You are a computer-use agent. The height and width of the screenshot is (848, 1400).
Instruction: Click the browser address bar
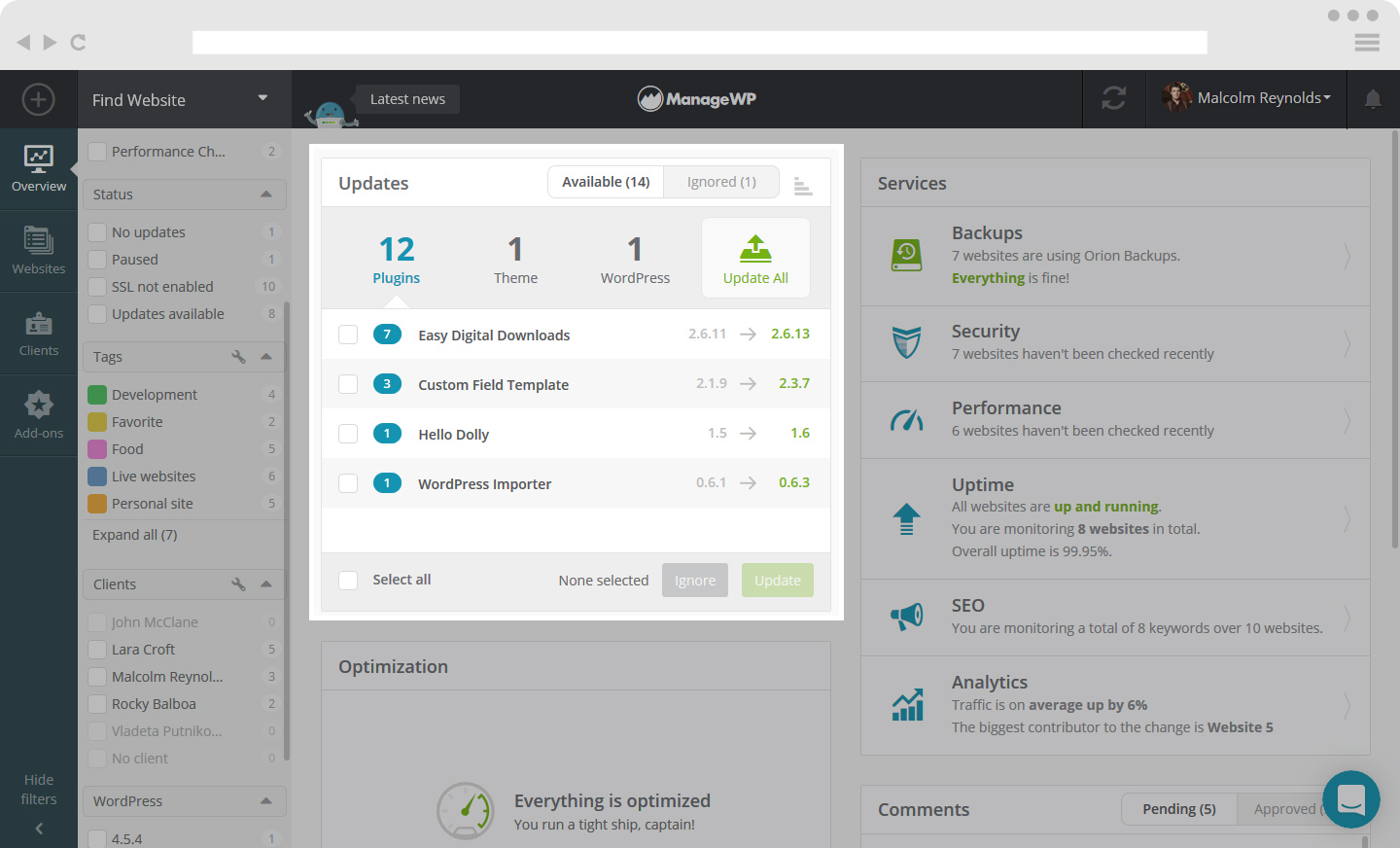[x=700, y=42]
